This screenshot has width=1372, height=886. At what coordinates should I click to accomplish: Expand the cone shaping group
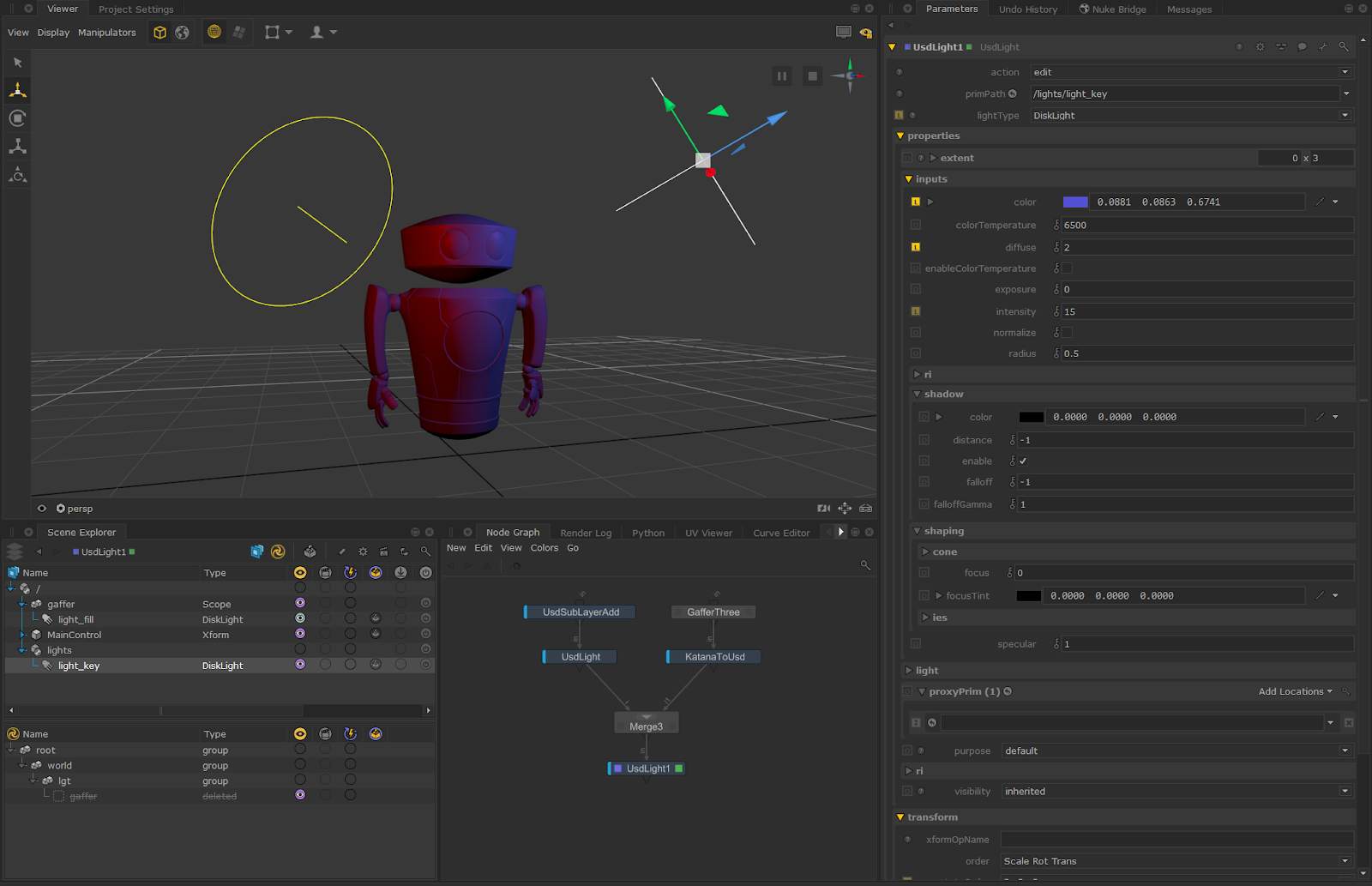(925, 552)
